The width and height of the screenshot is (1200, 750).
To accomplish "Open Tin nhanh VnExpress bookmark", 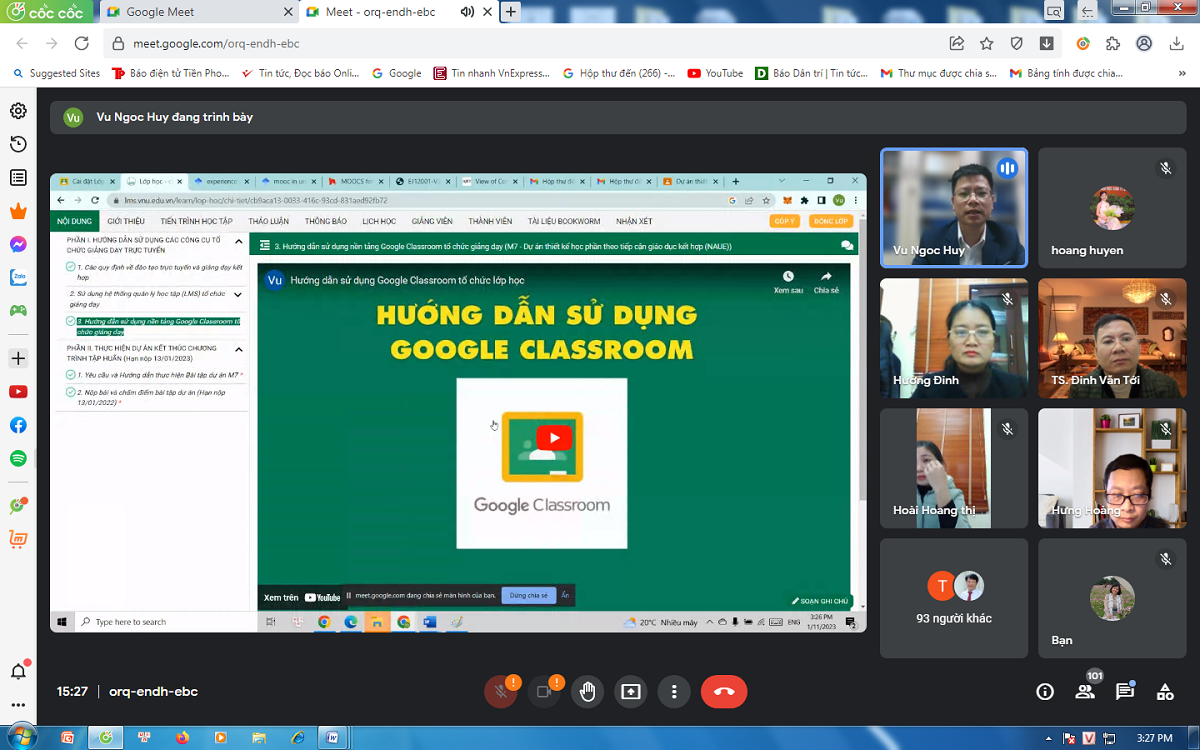I will (x=491, y=73).
